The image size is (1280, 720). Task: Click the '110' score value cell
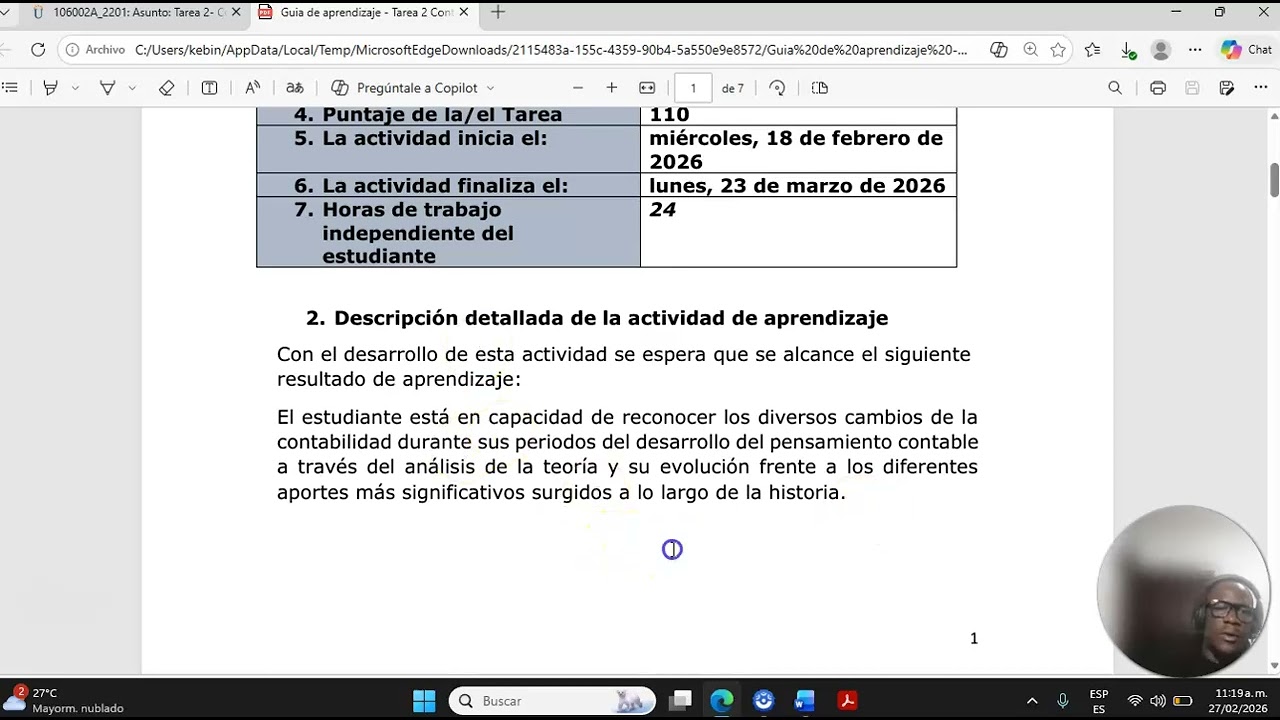pos(797,115)
